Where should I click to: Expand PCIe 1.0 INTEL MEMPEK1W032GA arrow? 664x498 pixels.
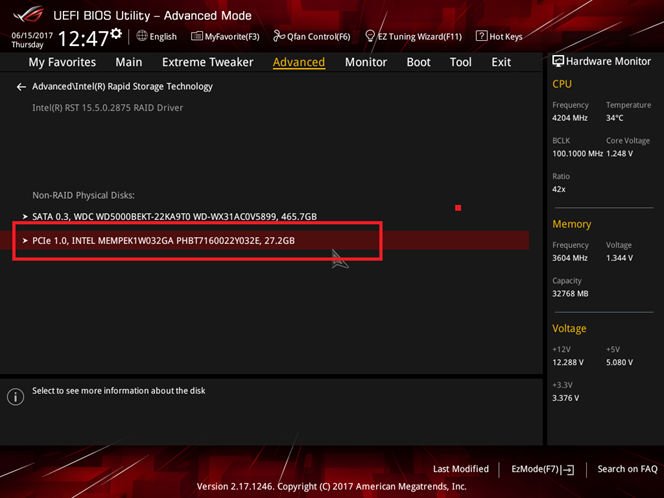coord(25,241)
